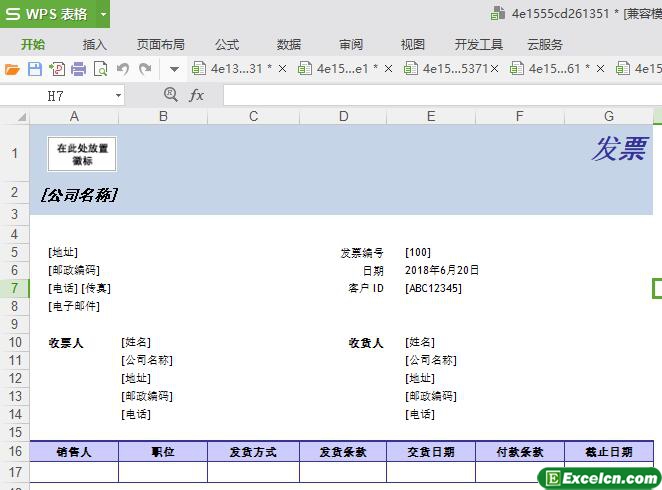Click the Open folder icon

coord(12,69)
